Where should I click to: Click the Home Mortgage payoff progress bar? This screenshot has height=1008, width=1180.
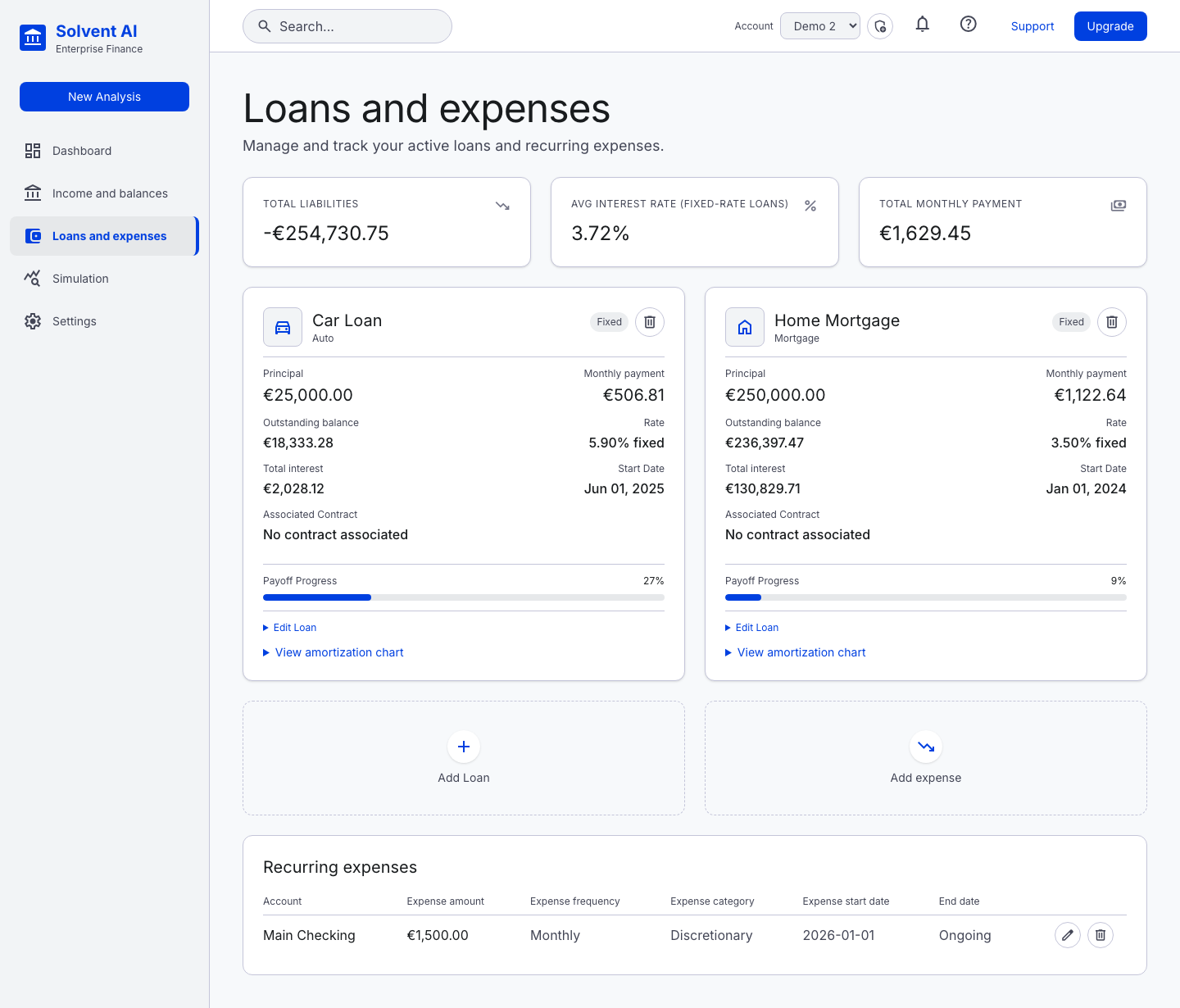click(926, 597)
